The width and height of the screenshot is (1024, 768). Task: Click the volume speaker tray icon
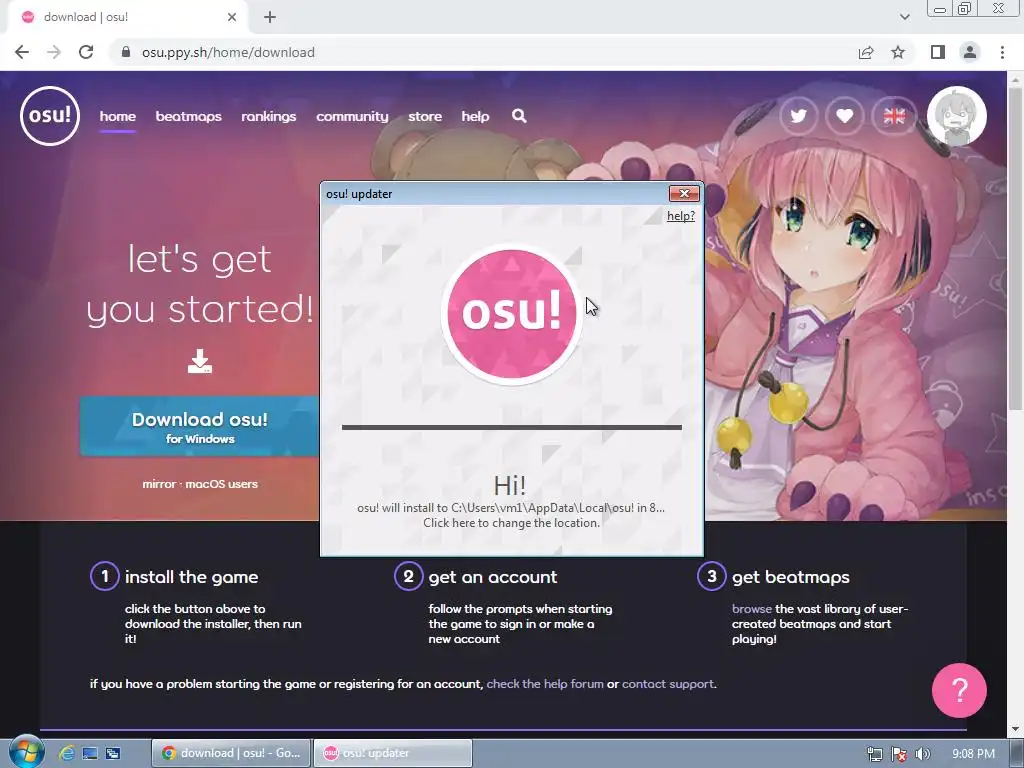coord(923,754)
